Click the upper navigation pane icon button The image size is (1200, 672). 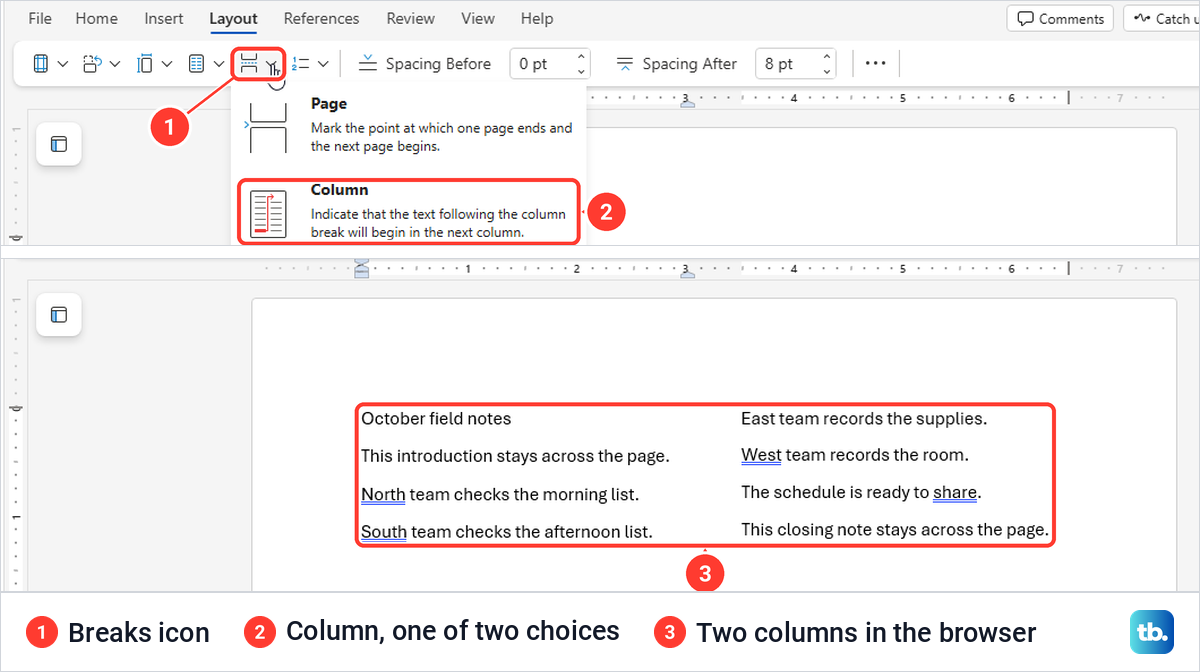tap(59, 144)
